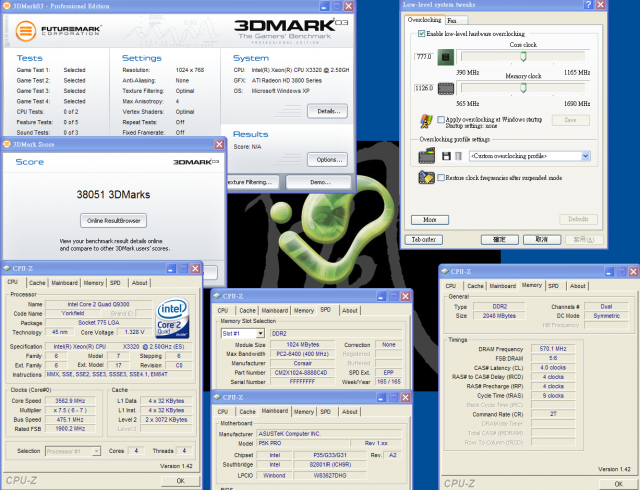Click the Core clock slider handle
Image resolution: width=640 pixels, height=490 pixels.
523,56
